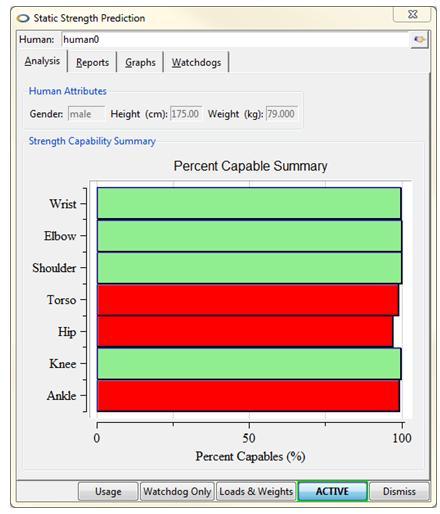
Task: Choose the Watchdog Only button
Action: tap(177, 491)
